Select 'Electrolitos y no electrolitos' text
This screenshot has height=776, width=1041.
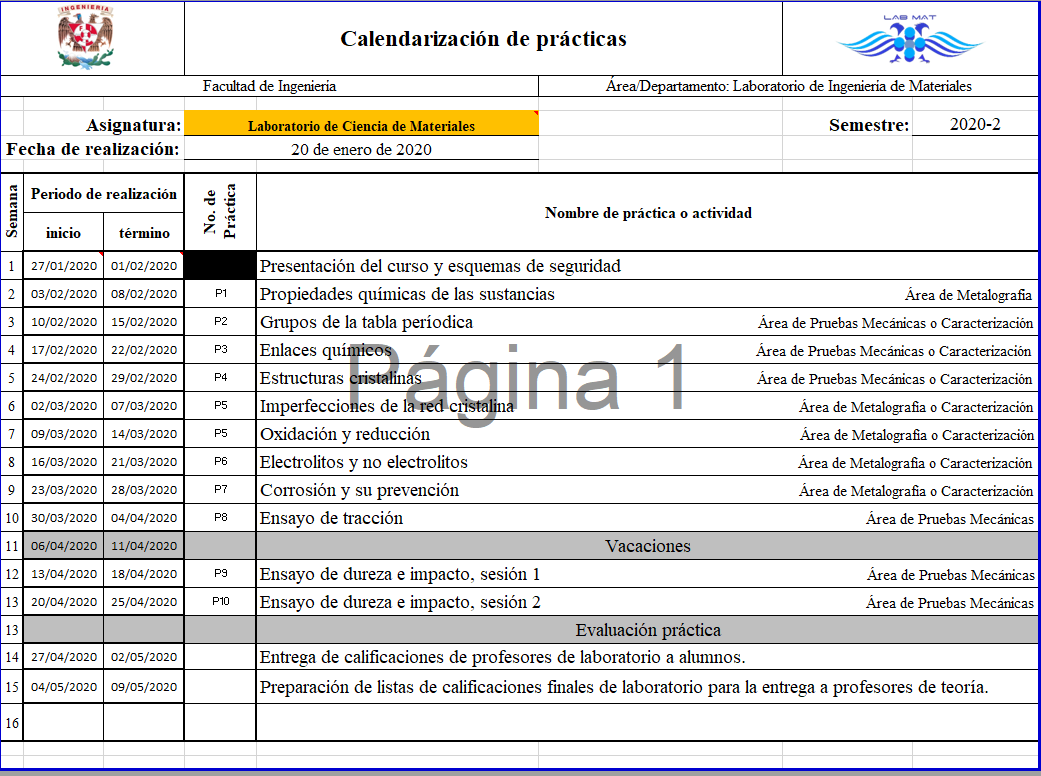(x=363, y=462)
